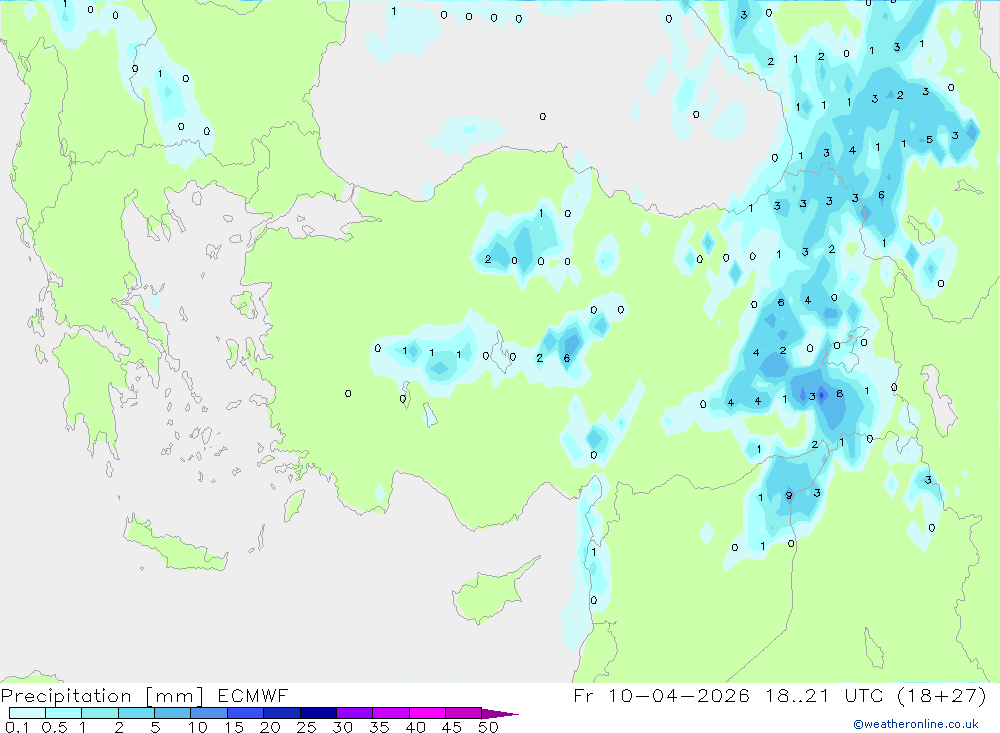Click the '(18+27)' forecast offset text

pos(941,695)
